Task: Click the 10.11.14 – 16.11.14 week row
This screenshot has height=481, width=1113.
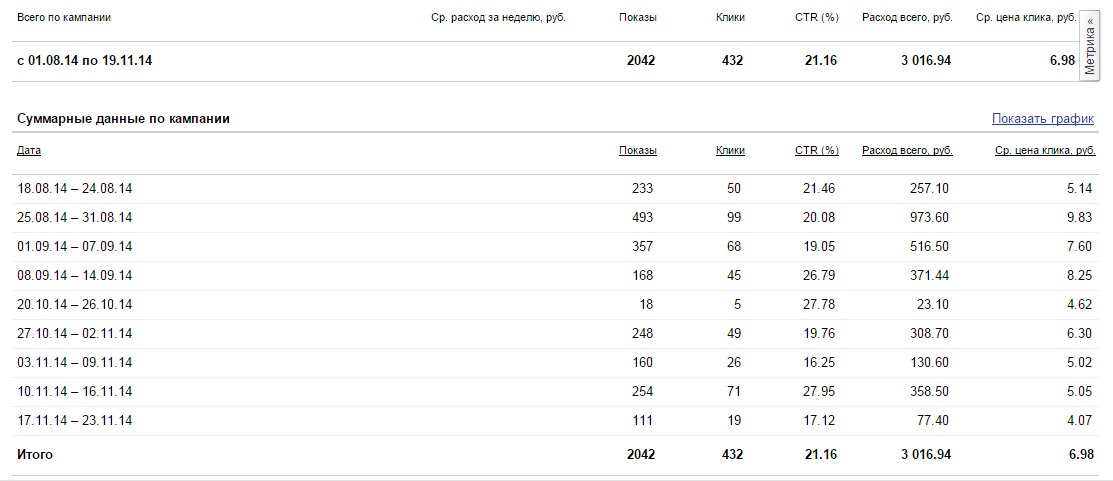Action: pos(75,391)
